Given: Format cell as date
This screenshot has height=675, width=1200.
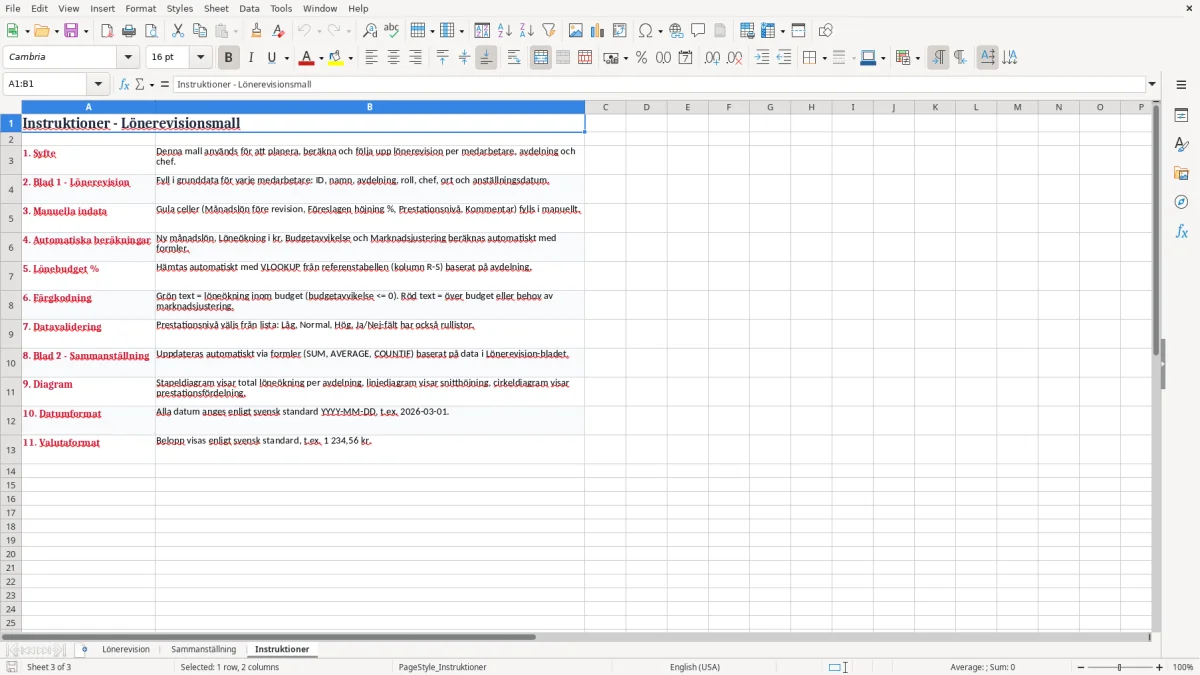Looking at the screenshot, I should [x=685, y=58].
